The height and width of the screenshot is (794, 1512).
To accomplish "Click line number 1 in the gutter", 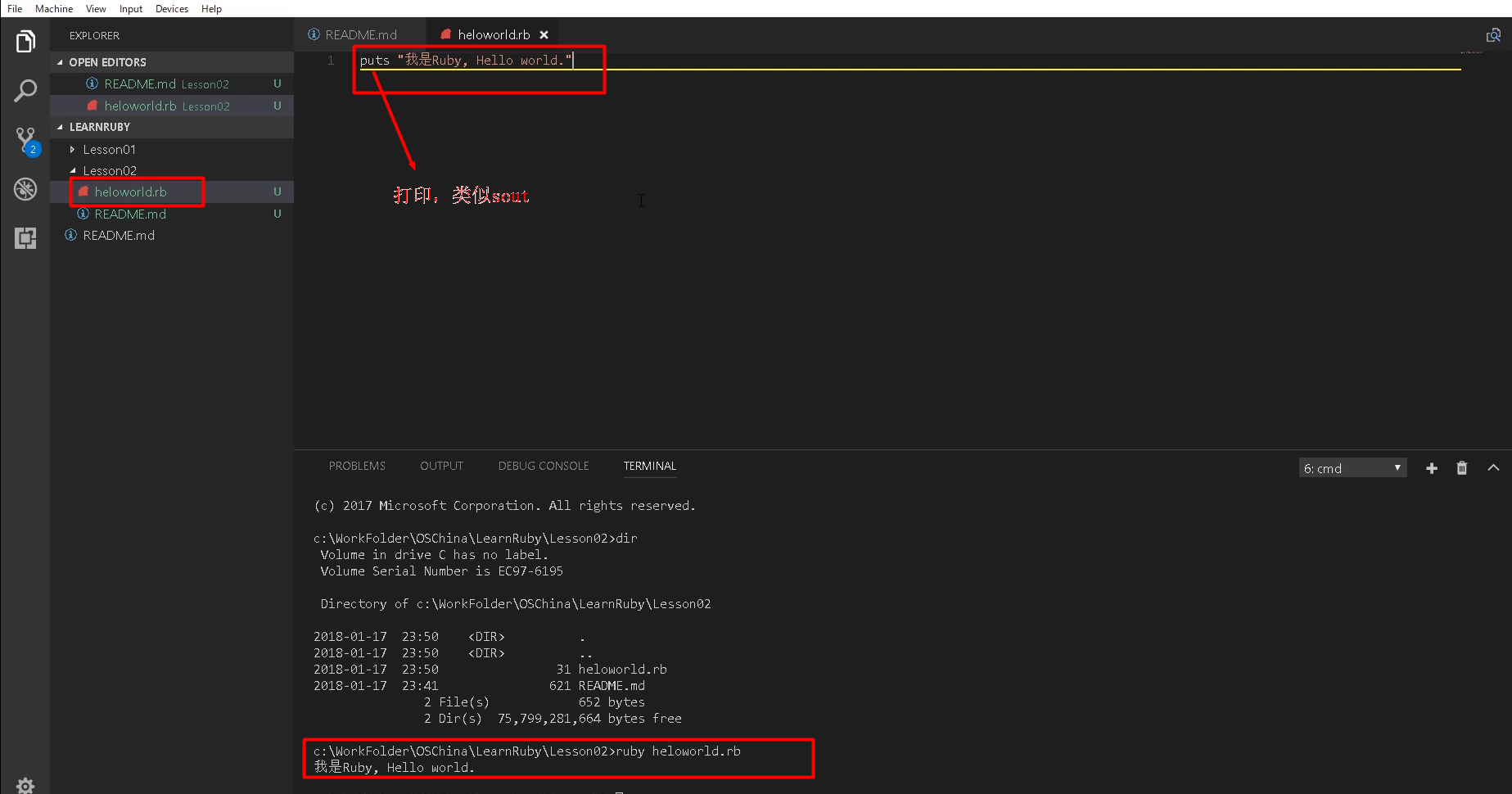I will click(331, 61).
